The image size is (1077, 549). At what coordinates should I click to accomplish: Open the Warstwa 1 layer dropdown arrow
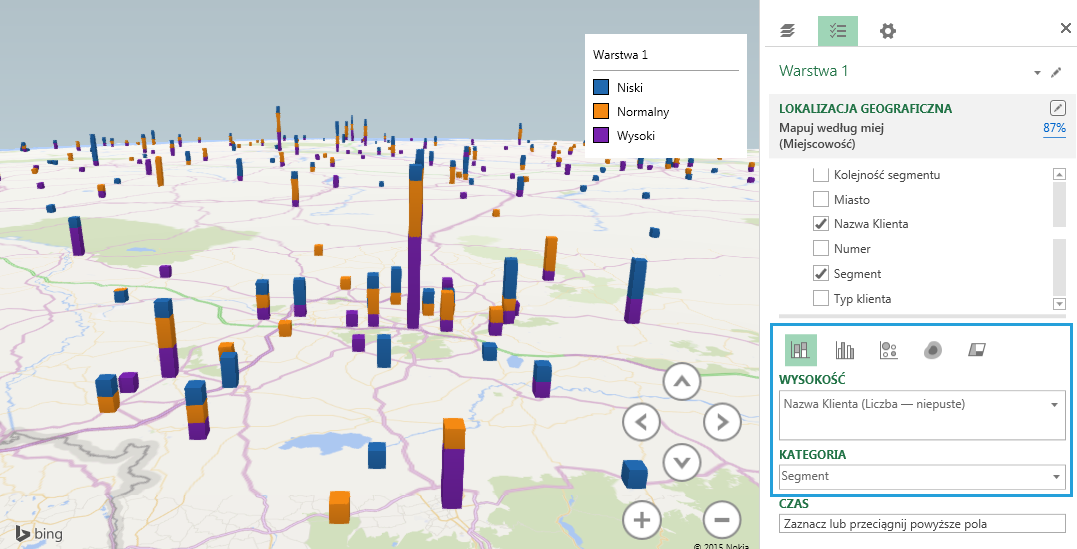(x=1037, y=73)
